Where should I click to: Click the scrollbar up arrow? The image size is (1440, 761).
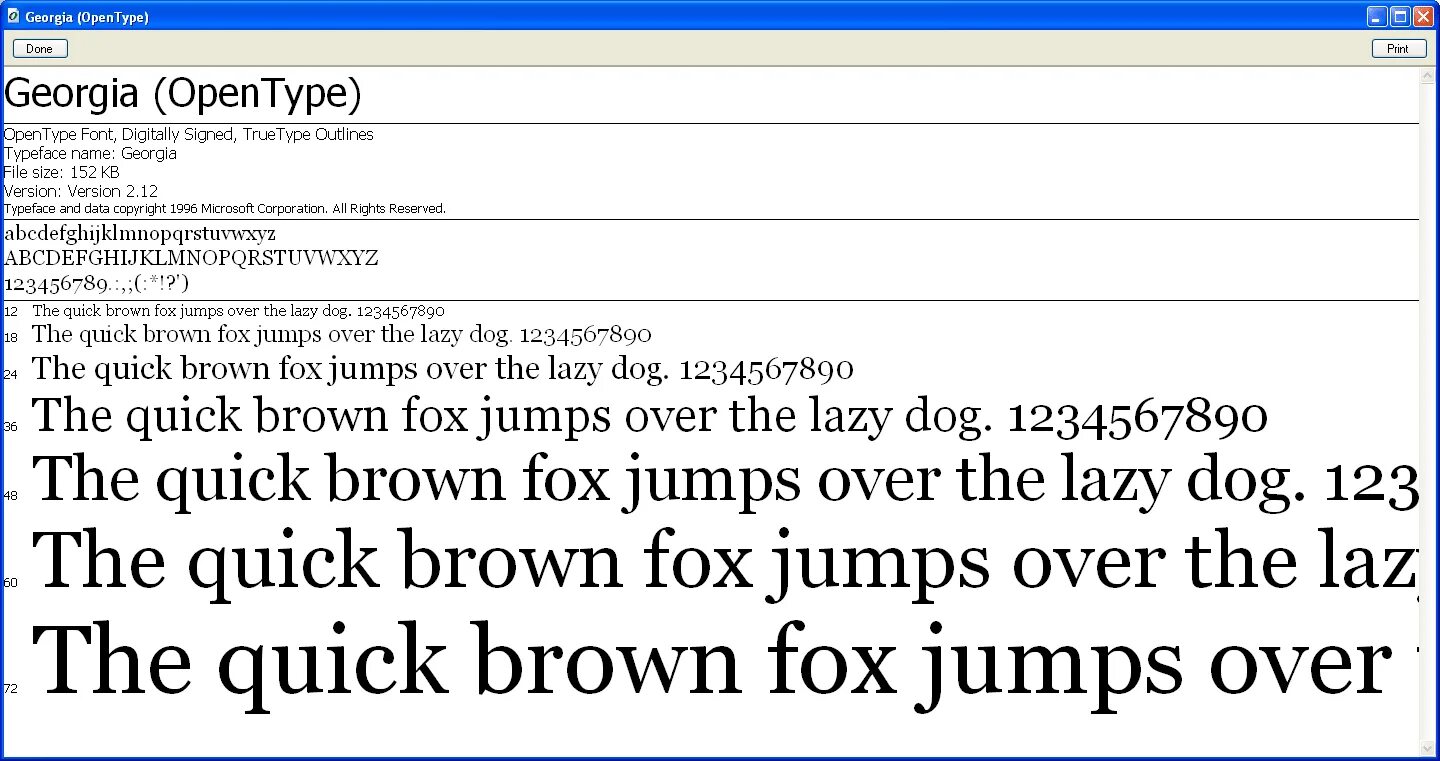(1427, 76)
